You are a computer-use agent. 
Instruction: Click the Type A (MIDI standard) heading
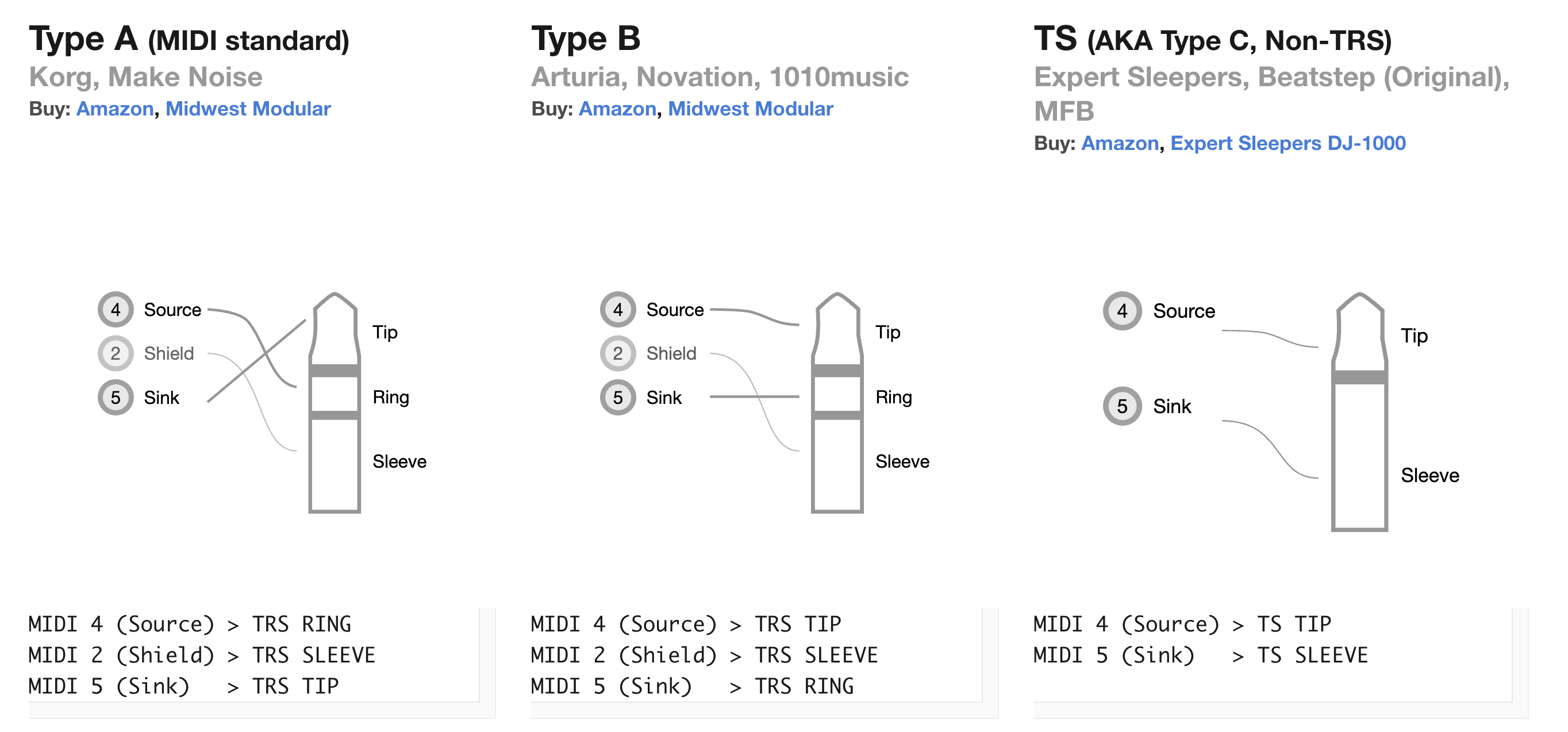tap(189, 39)
